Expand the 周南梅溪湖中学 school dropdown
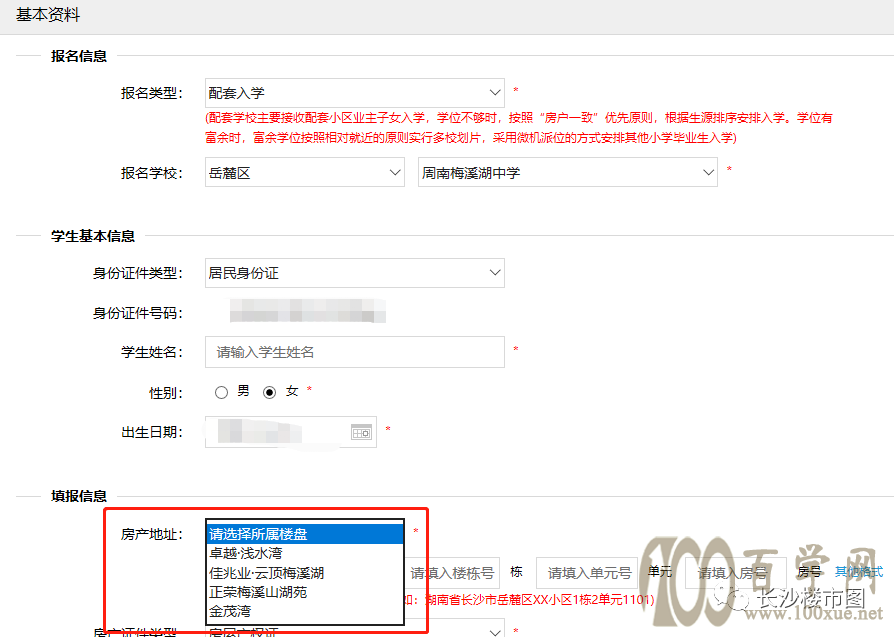The height and width of the screenshot is (637, 894). [567, 172]
